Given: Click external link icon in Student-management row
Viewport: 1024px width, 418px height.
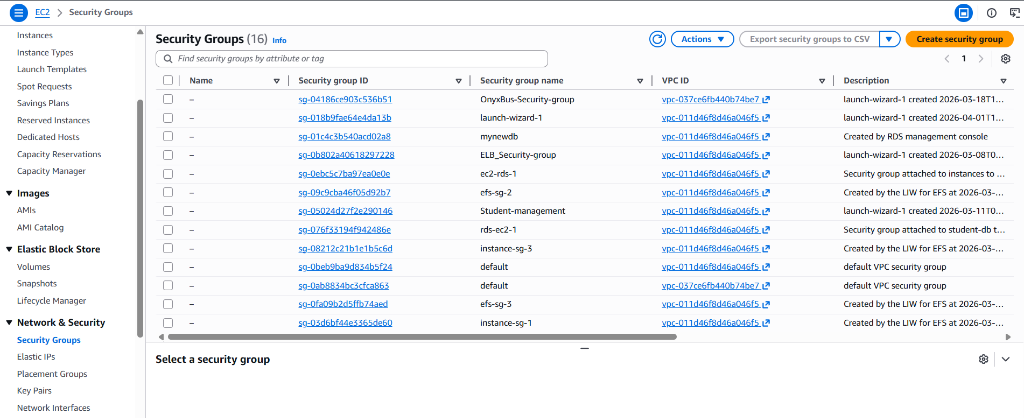Looking at the screenshot, I should [x=766, y=212].
